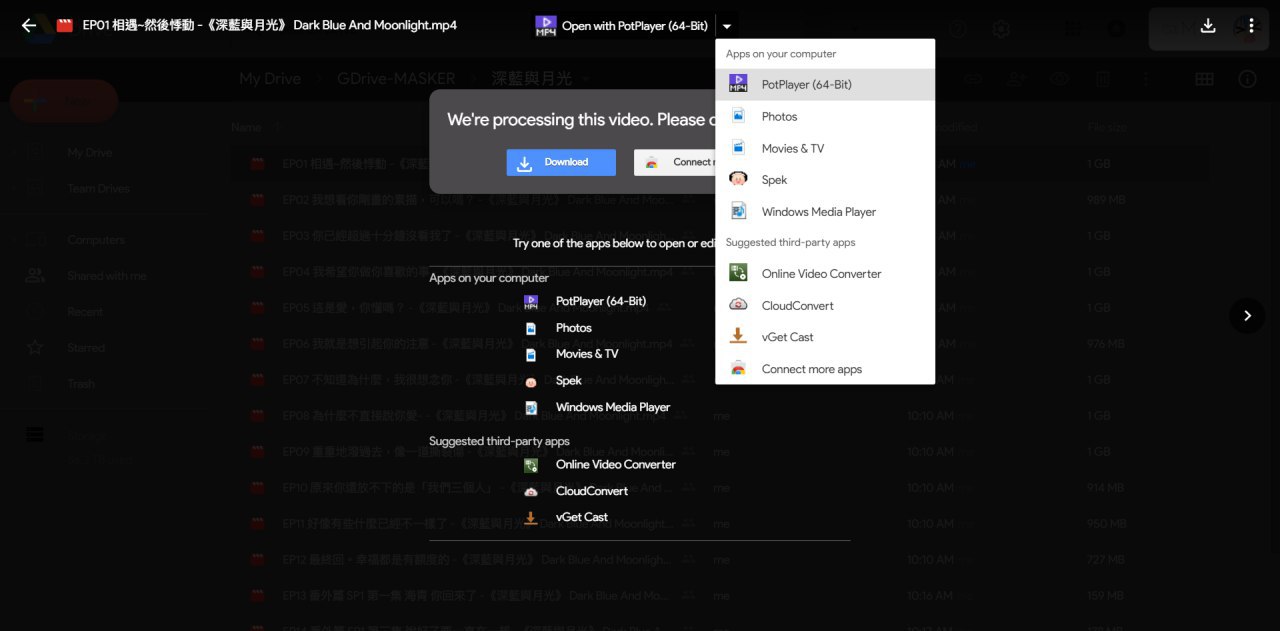Open Windows Media Player from center list

[x=612, y=407]
